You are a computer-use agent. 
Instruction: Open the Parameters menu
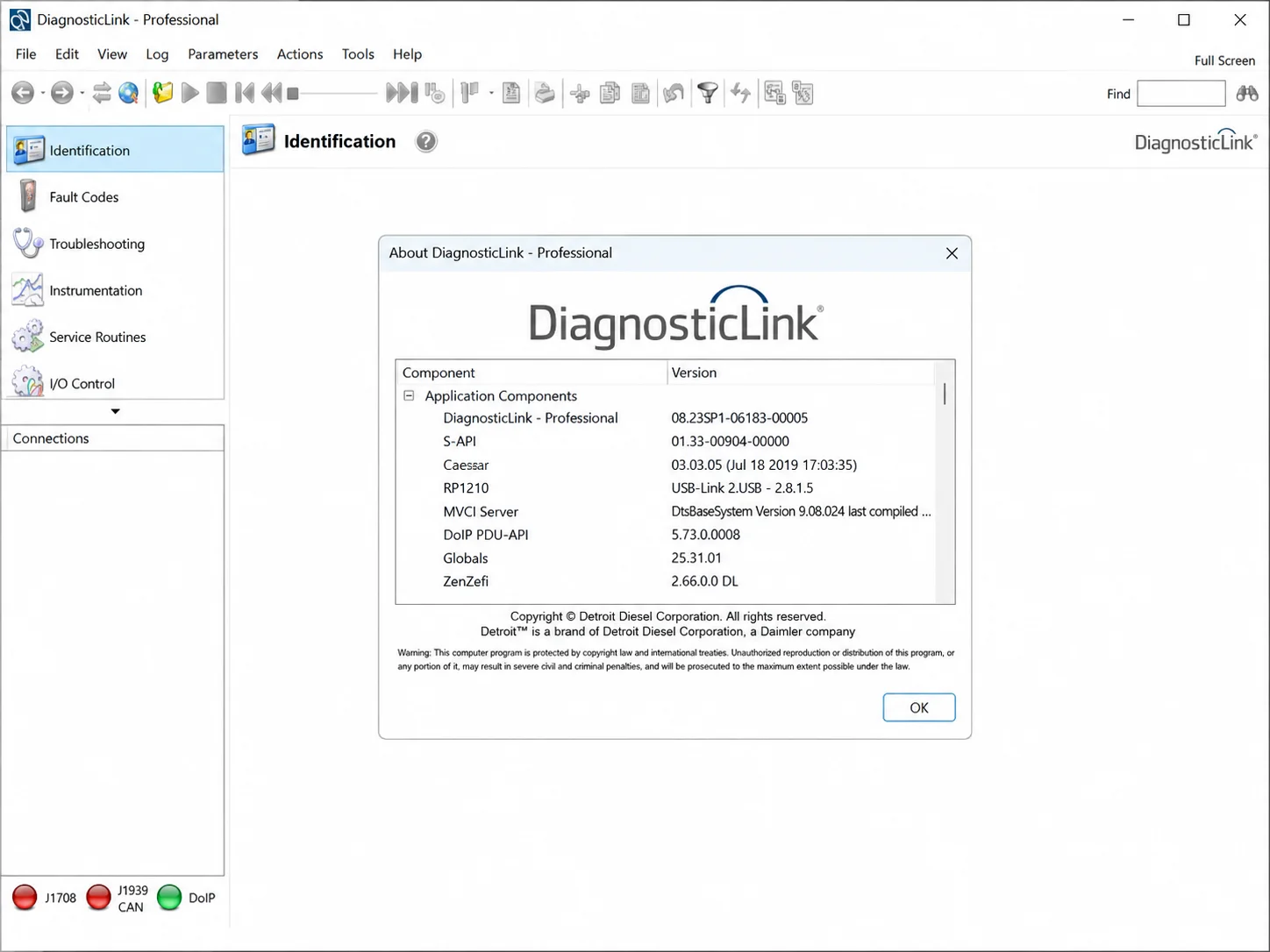coord(223,53)
